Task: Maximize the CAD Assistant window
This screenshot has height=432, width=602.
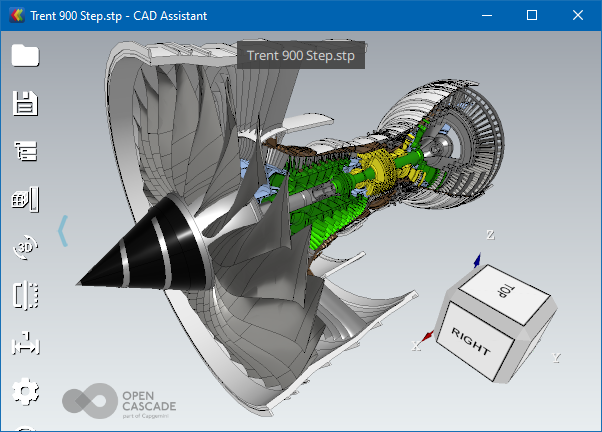Action: [532, 15]
